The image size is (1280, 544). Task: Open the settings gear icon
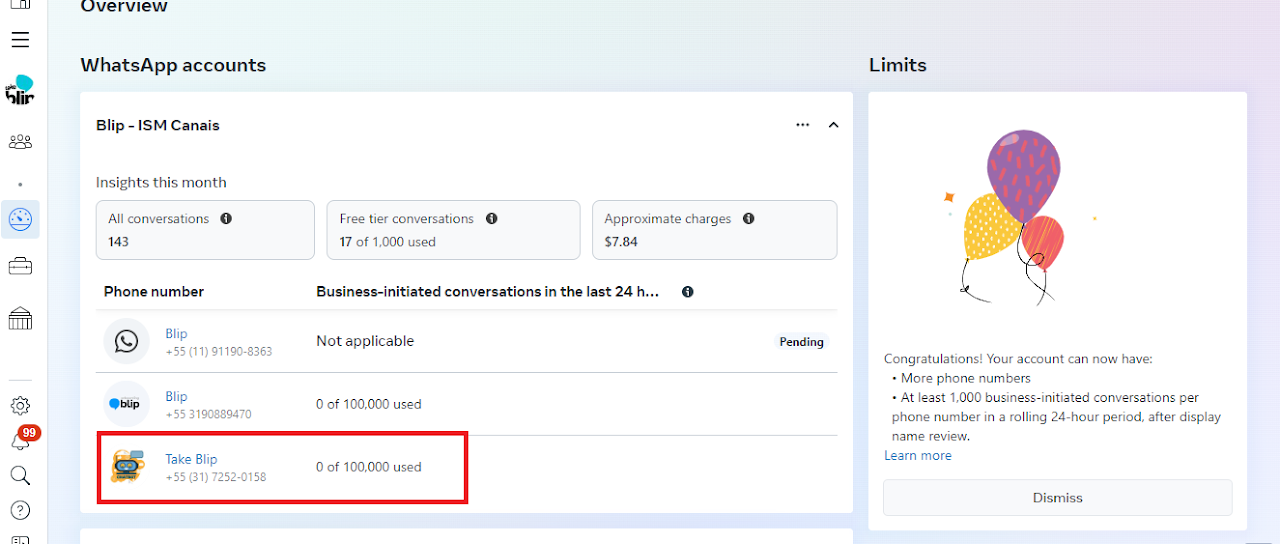coord(20,406)
